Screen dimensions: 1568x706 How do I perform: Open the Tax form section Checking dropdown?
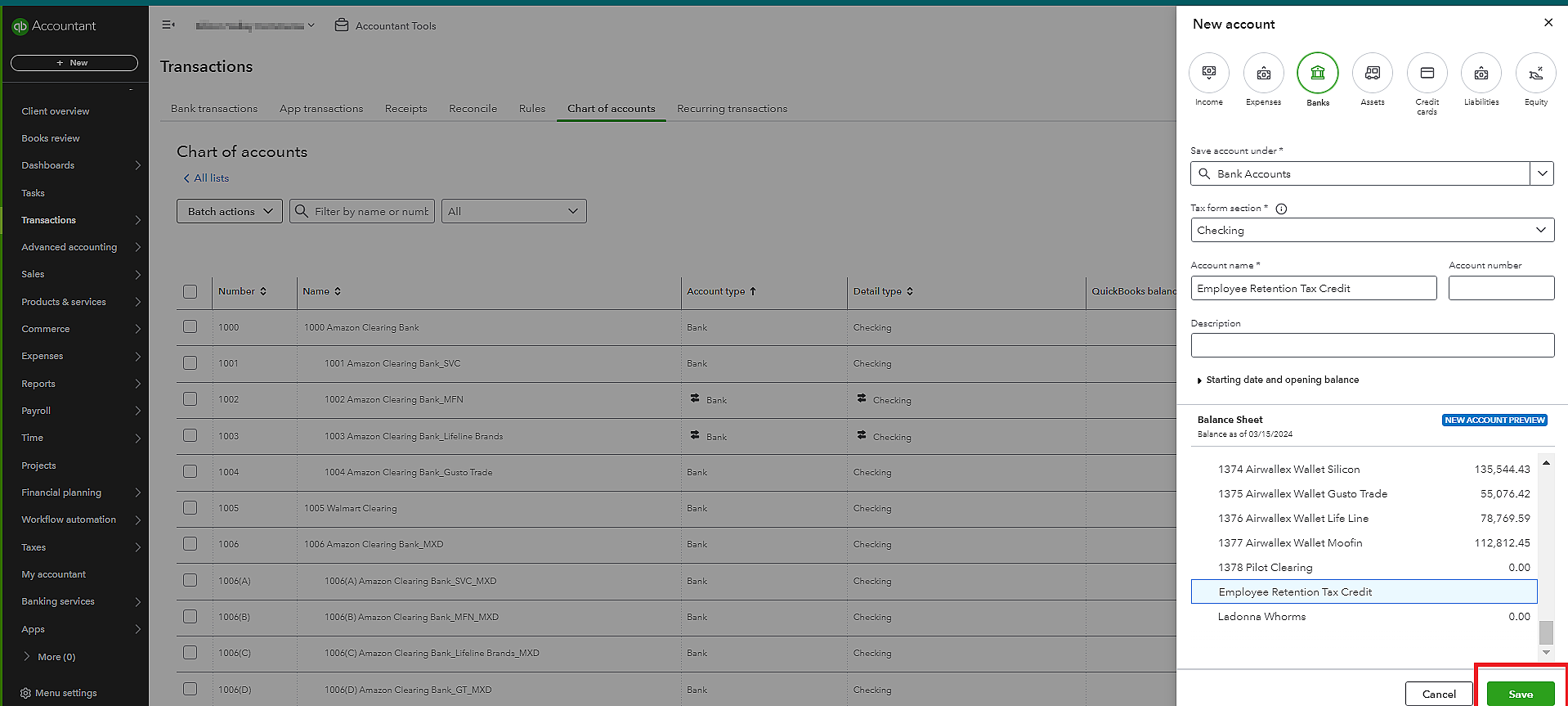[x=1372, y=230]
